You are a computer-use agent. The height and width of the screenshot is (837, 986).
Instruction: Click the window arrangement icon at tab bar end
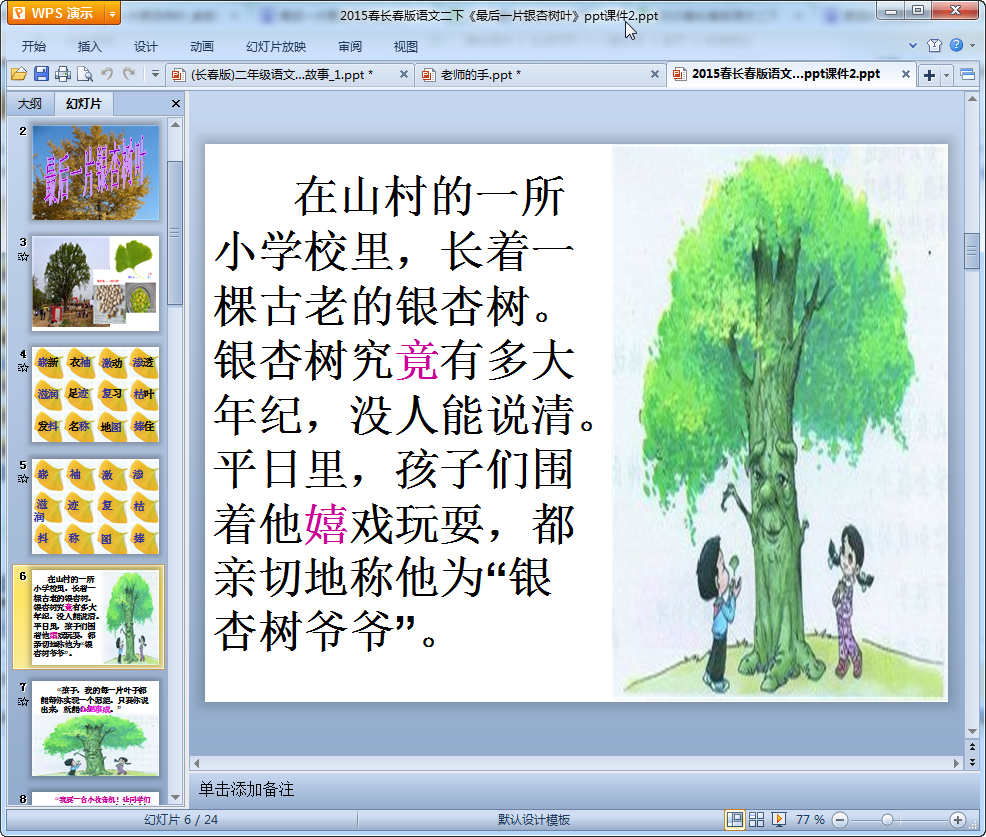pyautogui.click(x=968, y=75)
